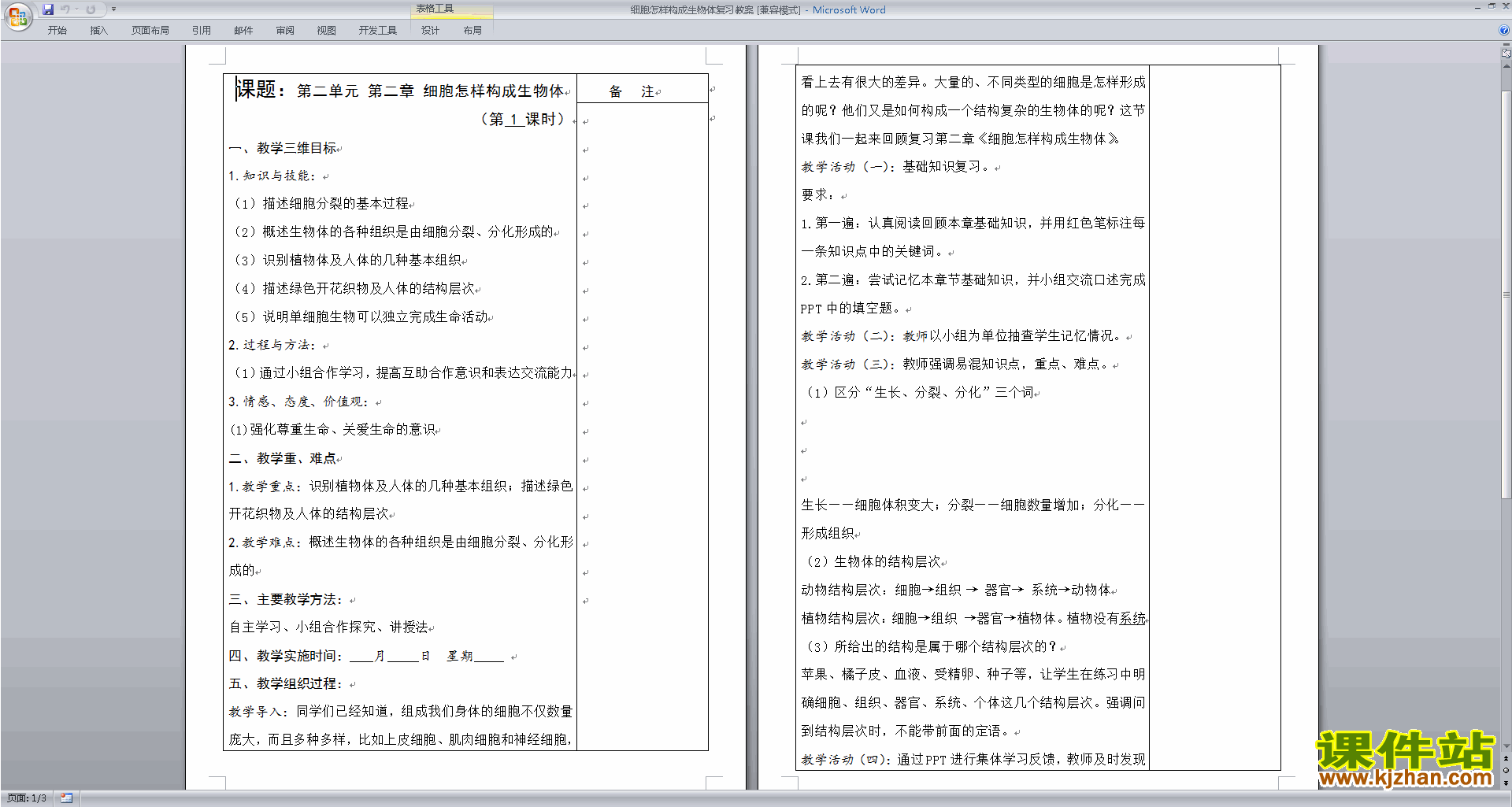Open the 开始 ribbon tab
1512x807 pixels.
57,30
